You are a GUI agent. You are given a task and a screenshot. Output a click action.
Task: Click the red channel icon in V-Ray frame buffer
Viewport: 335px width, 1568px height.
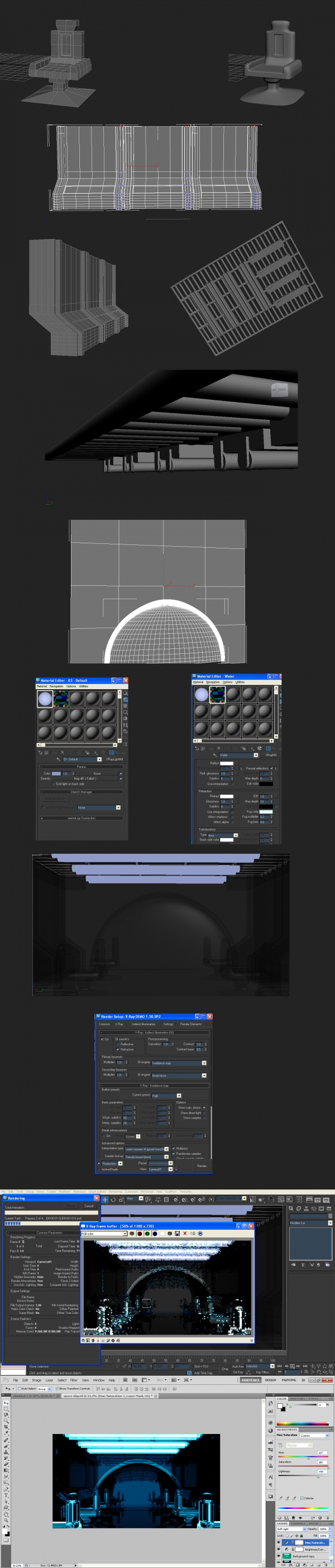click(x=140, y=1234)
